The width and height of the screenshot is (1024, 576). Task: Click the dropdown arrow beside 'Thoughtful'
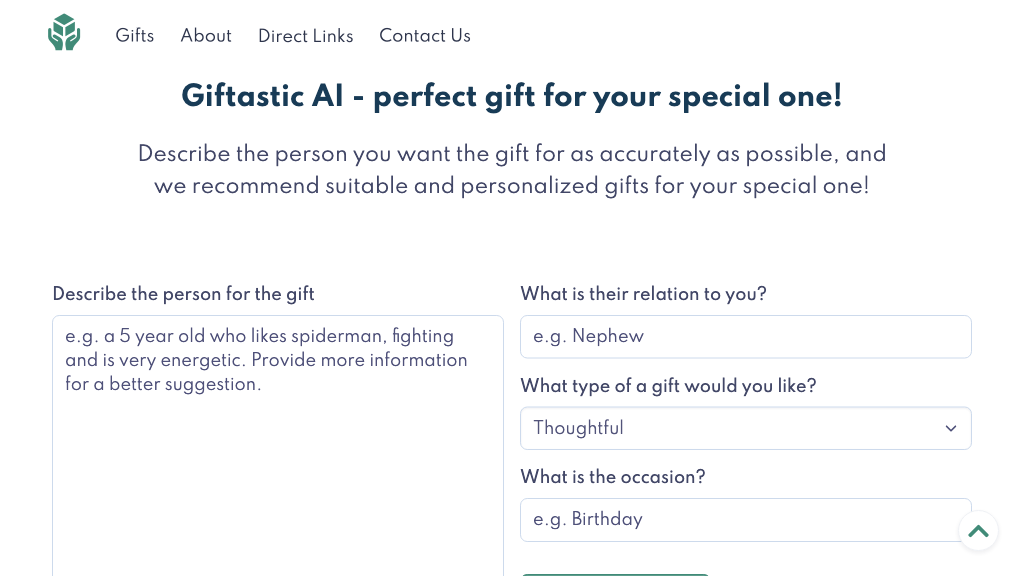pos(950,428)
